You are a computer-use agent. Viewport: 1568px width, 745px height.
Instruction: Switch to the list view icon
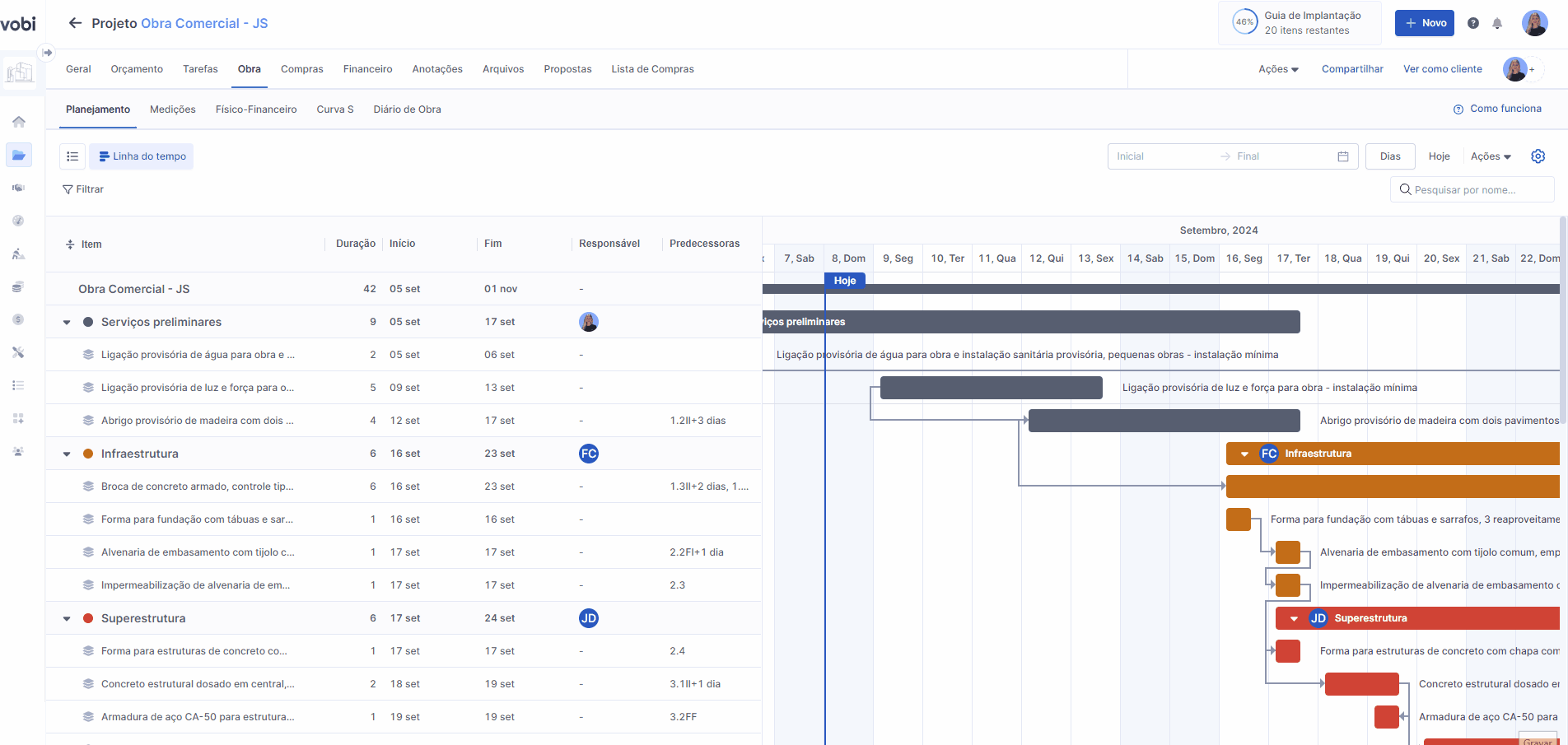[72, 156]
